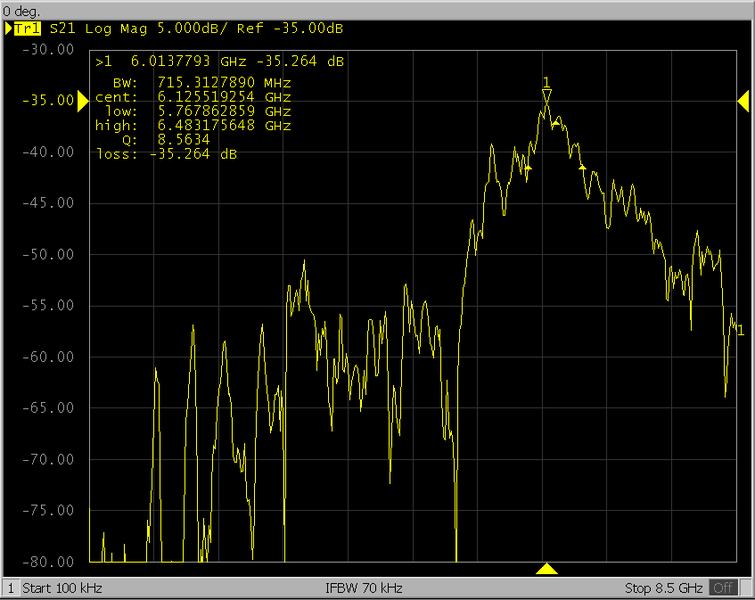Click yellow marker triangle on bottom axis

[x=546, y=569]
